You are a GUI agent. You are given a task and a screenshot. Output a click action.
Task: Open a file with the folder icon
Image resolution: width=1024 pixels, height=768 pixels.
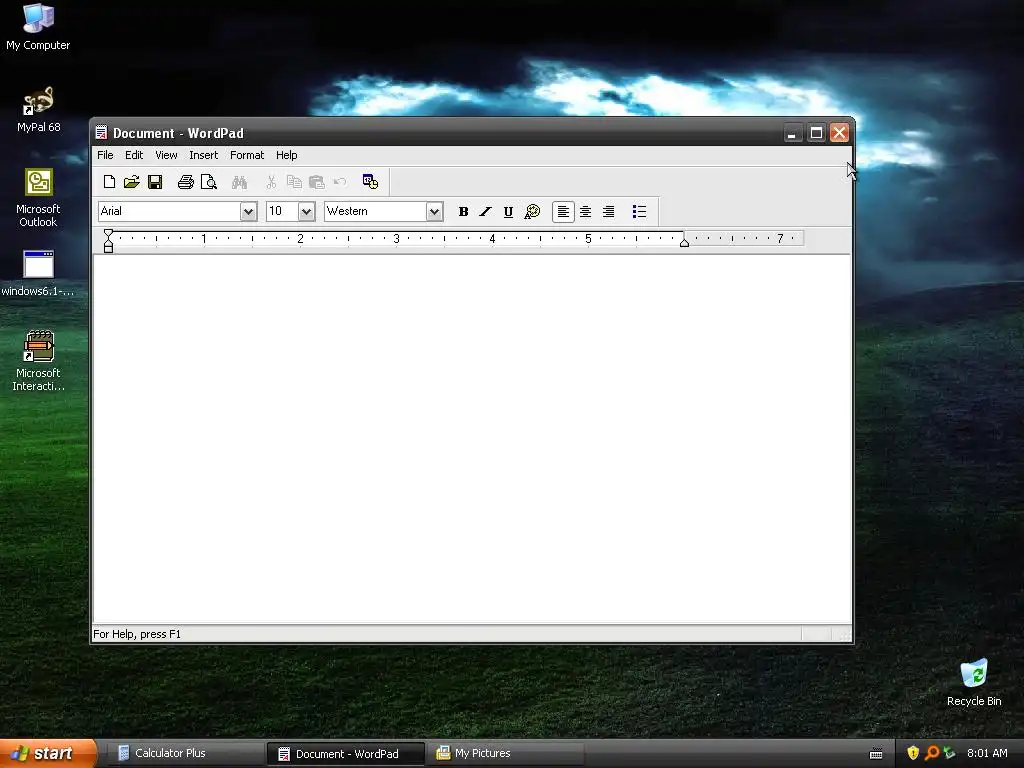(x=132, y=182)
